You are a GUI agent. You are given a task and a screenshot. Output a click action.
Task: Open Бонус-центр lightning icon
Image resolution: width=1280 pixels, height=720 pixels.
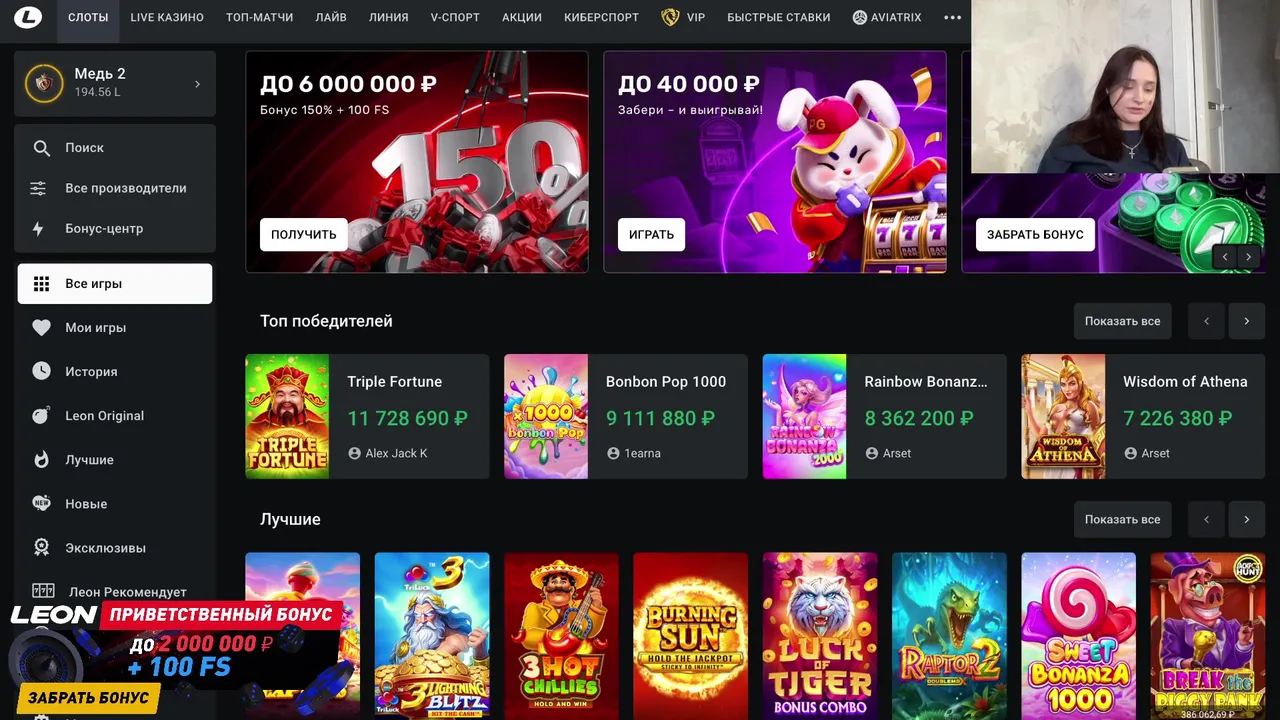point(38,229)
